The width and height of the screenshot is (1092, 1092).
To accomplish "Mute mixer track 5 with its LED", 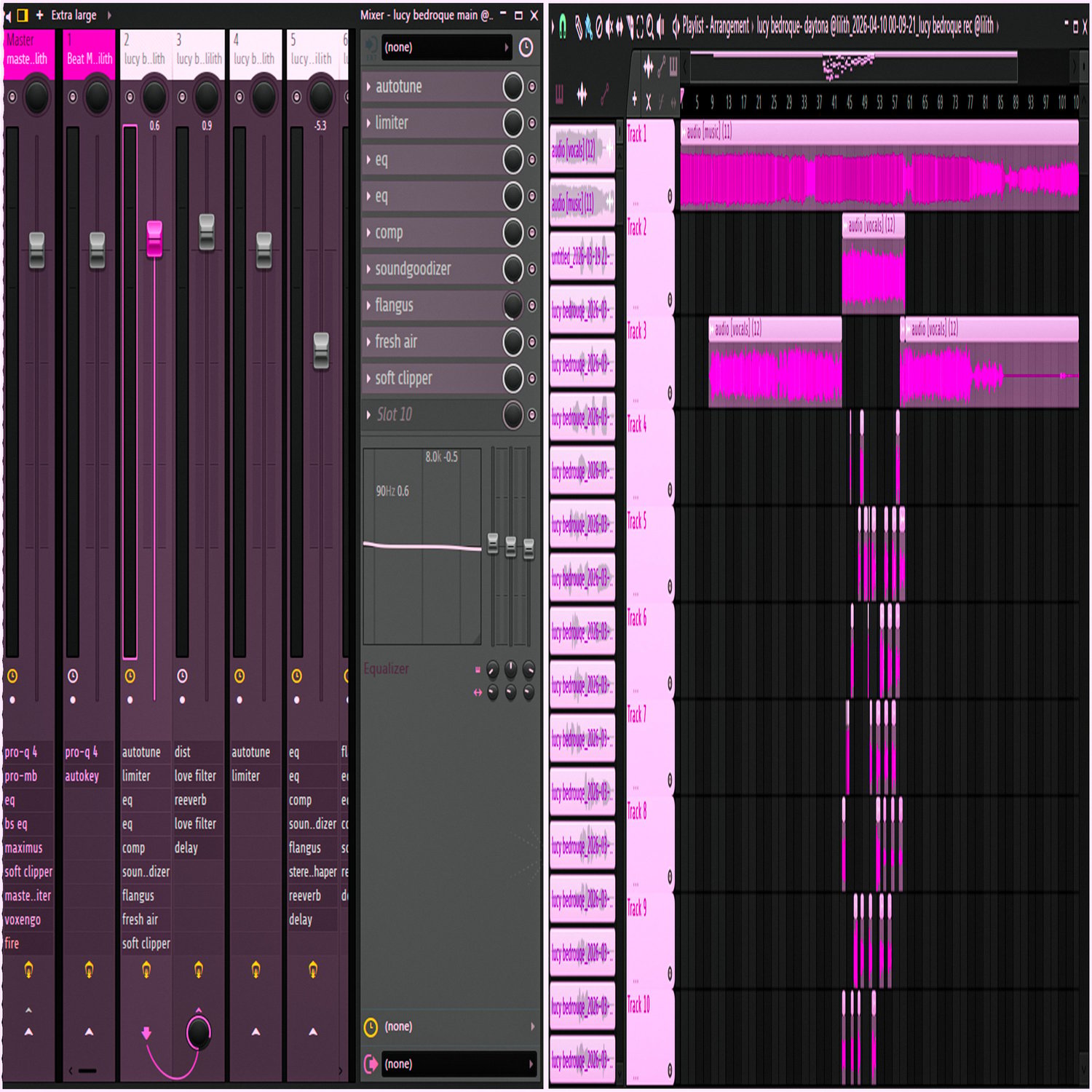I will 296,97.
